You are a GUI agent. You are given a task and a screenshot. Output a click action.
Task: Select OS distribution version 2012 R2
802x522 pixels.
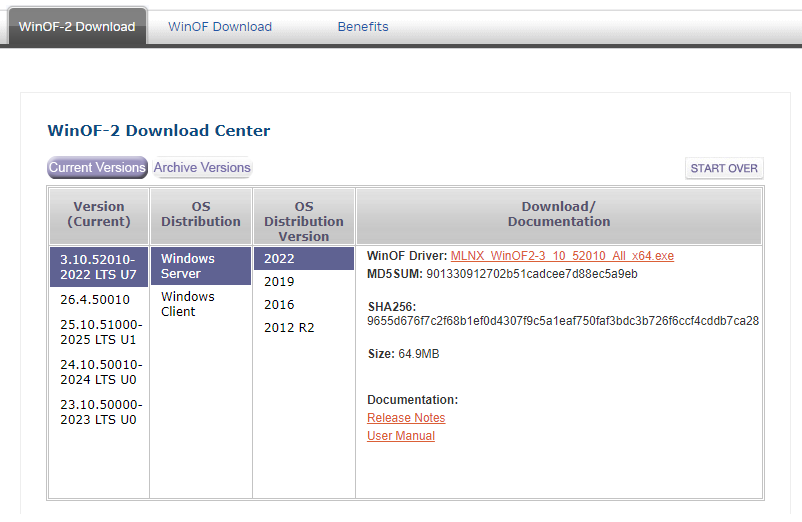point(289,328)
